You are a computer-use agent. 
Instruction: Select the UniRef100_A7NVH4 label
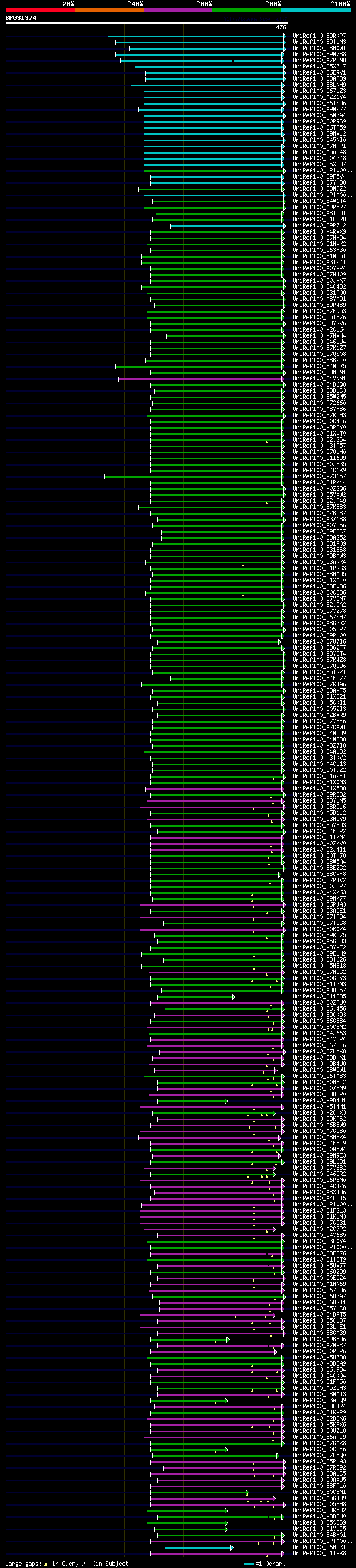(x=319, y=336)
